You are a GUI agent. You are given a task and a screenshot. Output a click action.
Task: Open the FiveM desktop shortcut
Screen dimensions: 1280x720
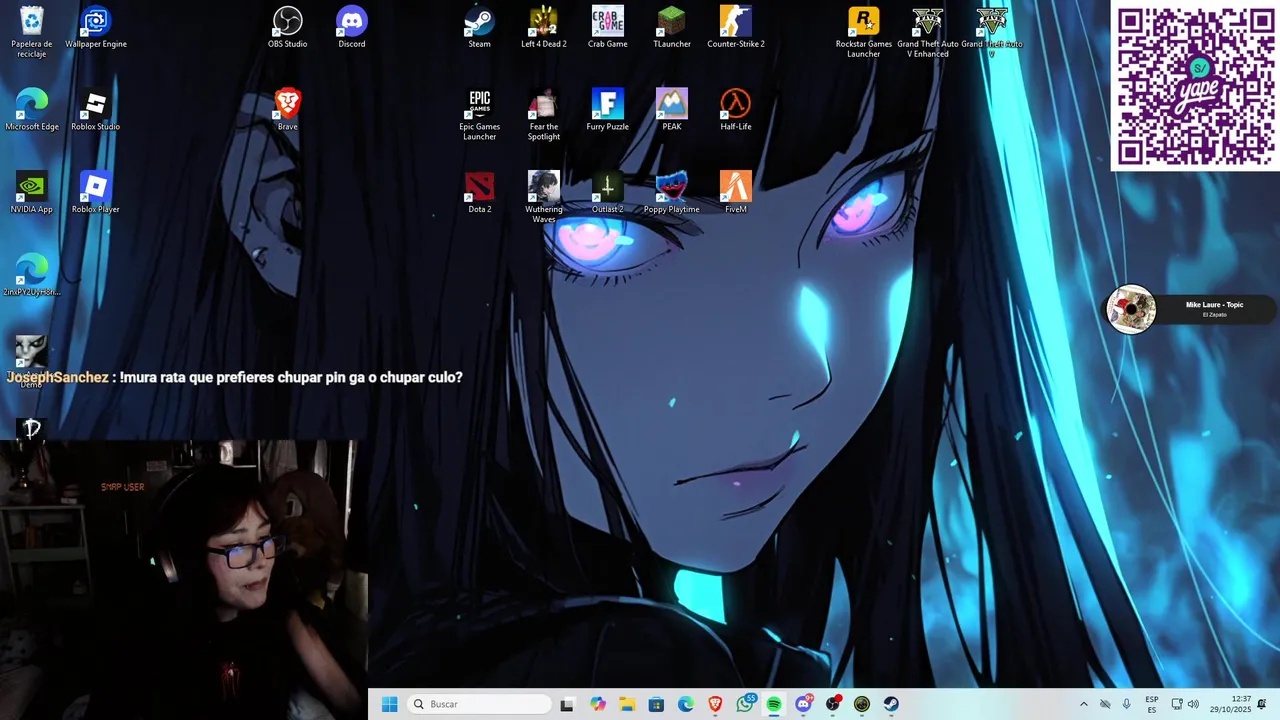coord(735,192)
